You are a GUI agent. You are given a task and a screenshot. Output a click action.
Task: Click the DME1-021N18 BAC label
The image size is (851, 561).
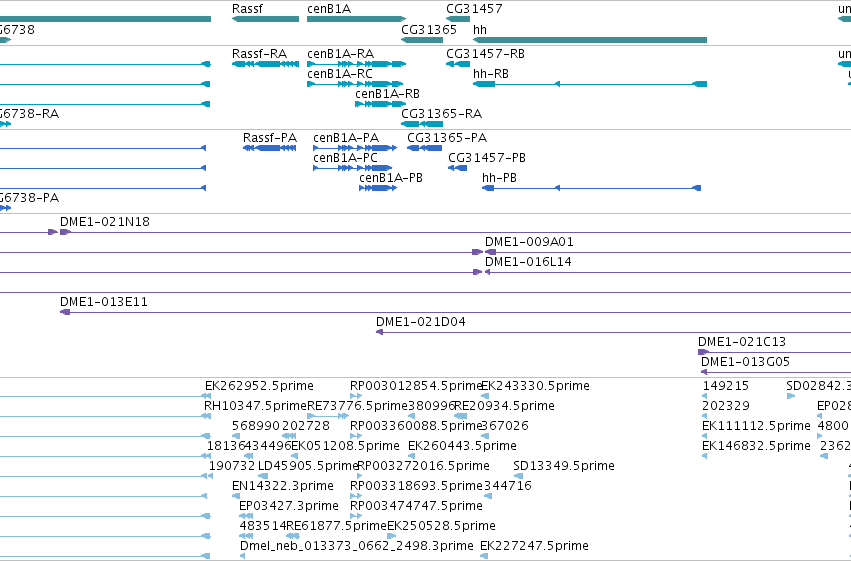[105, 222]
